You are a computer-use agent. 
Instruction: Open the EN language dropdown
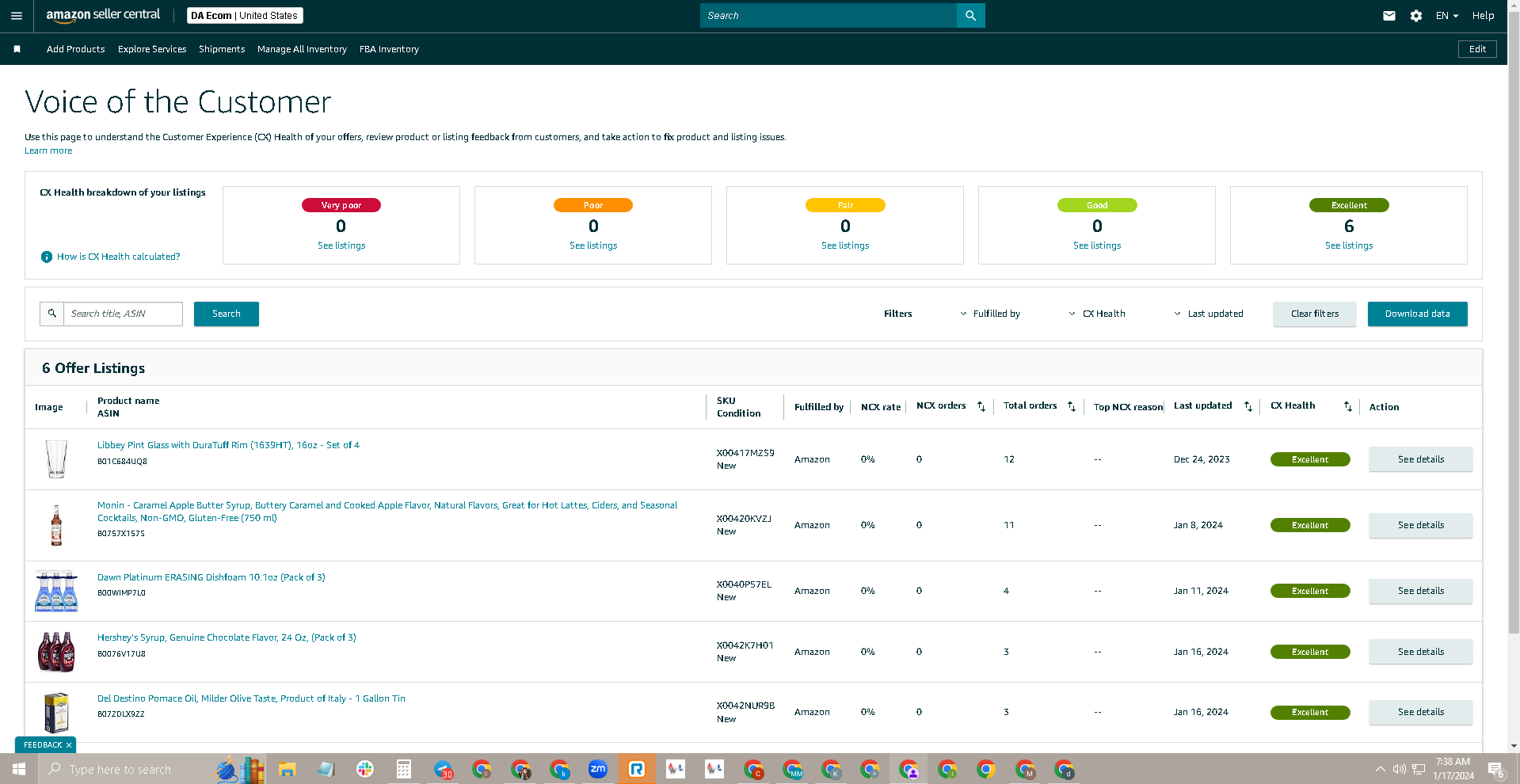coord(1447,16)
